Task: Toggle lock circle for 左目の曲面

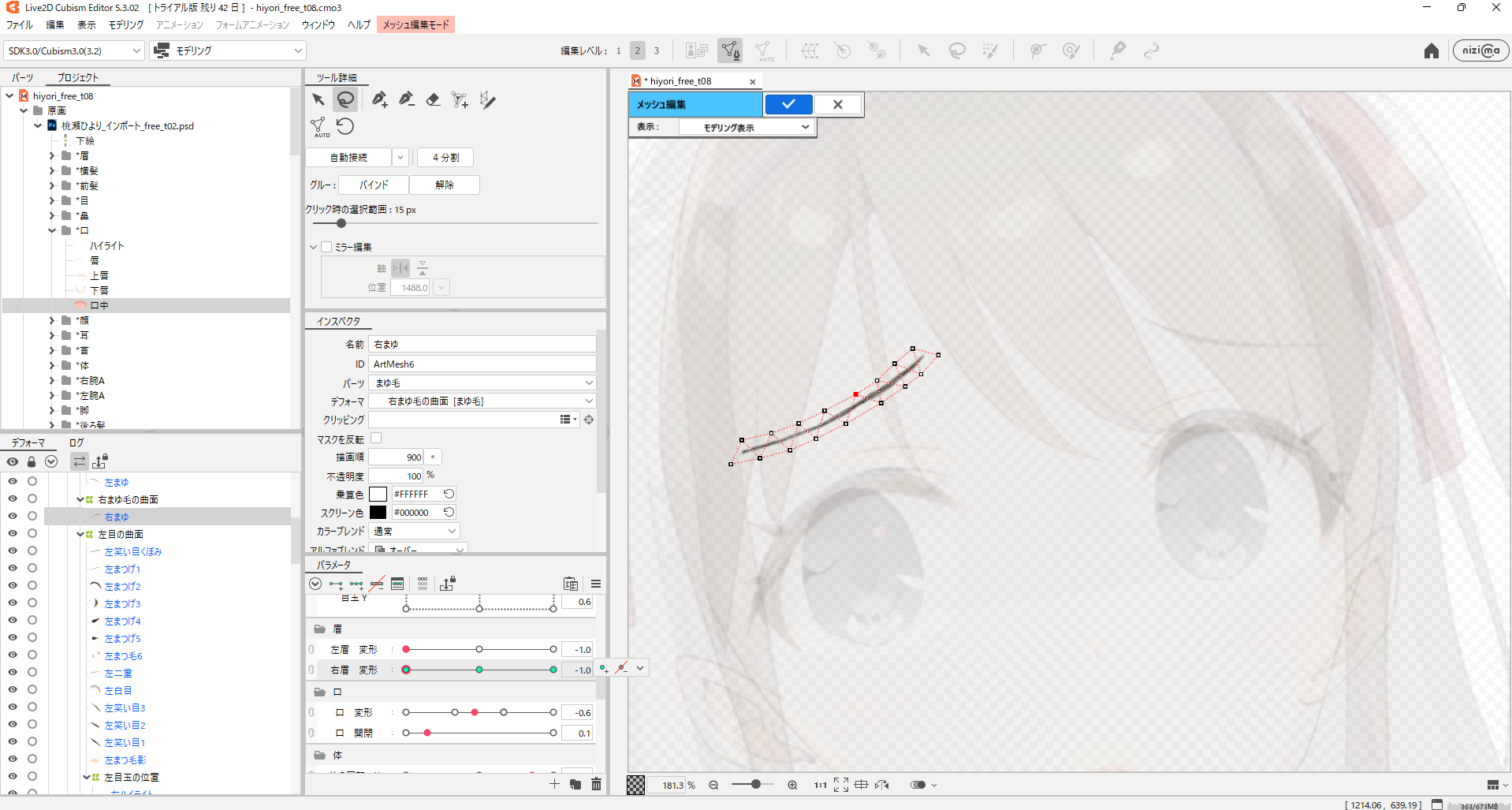Action: click(32, 533)
